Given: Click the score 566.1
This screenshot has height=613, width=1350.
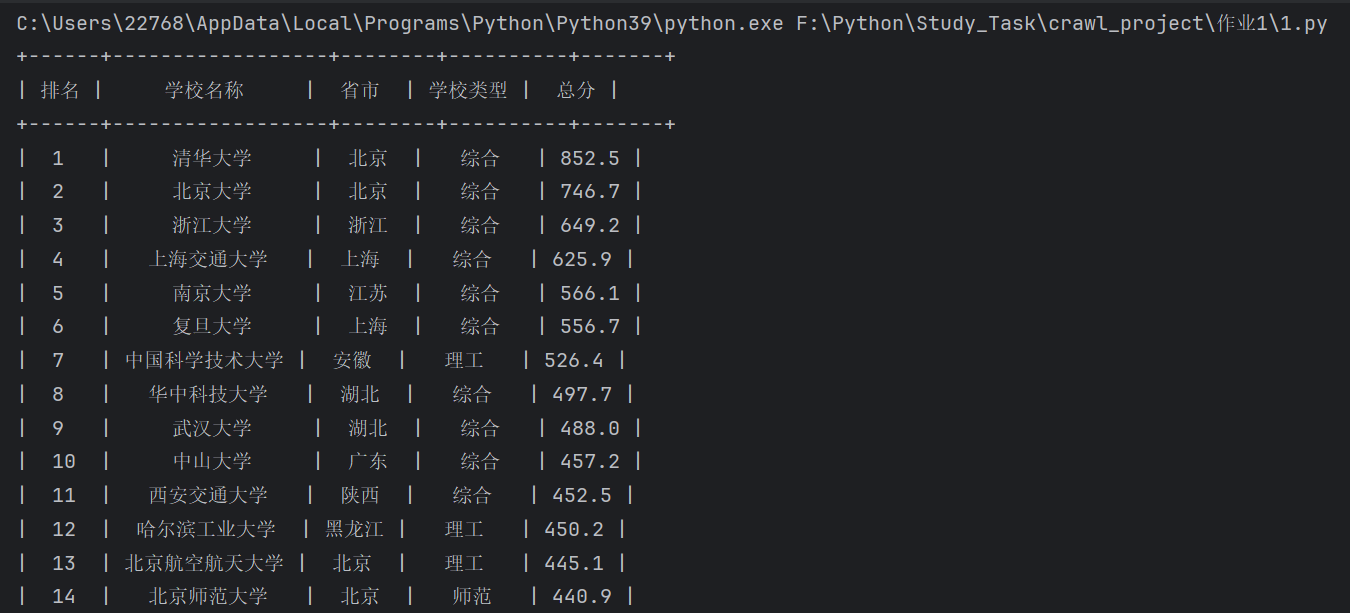Looking at the screenshot, I should (x=590, y=293).
